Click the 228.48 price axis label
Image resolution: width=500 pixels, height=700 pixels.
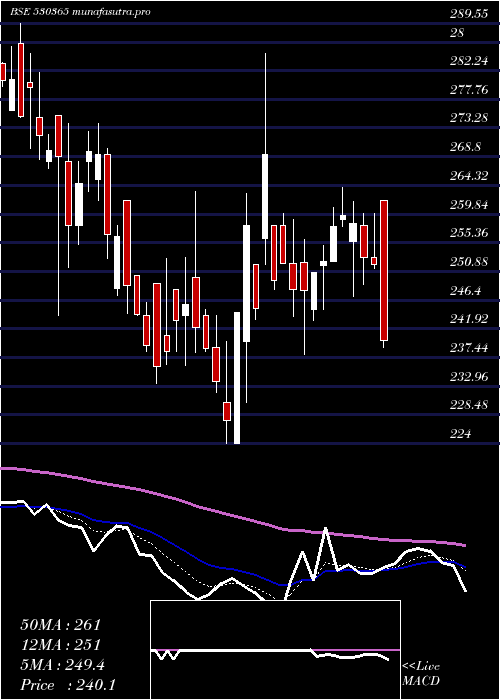pyautogui.click(x=469, y=405)
